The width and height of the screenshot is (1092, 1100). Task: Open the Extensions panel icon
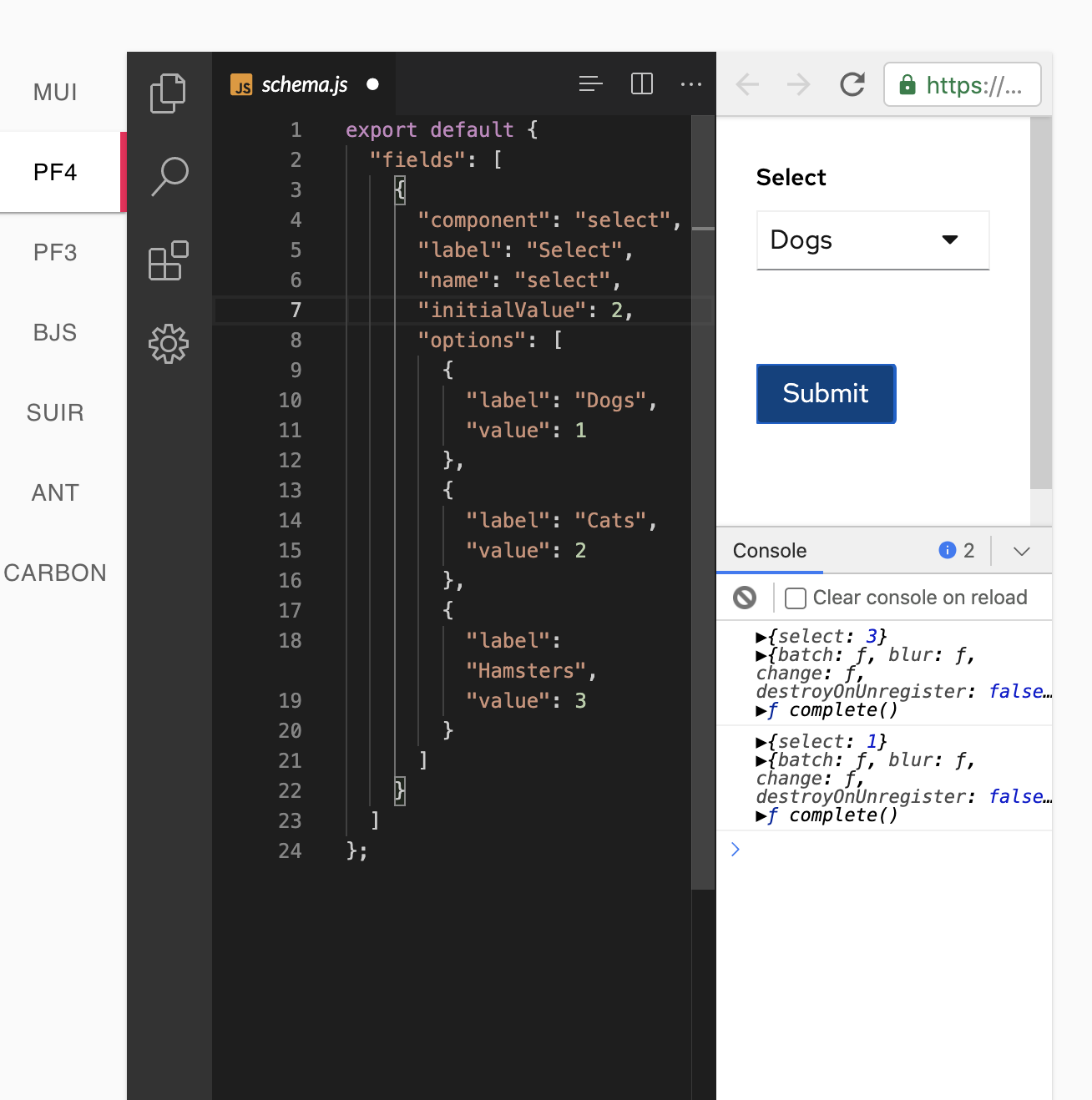coord(168,260)
